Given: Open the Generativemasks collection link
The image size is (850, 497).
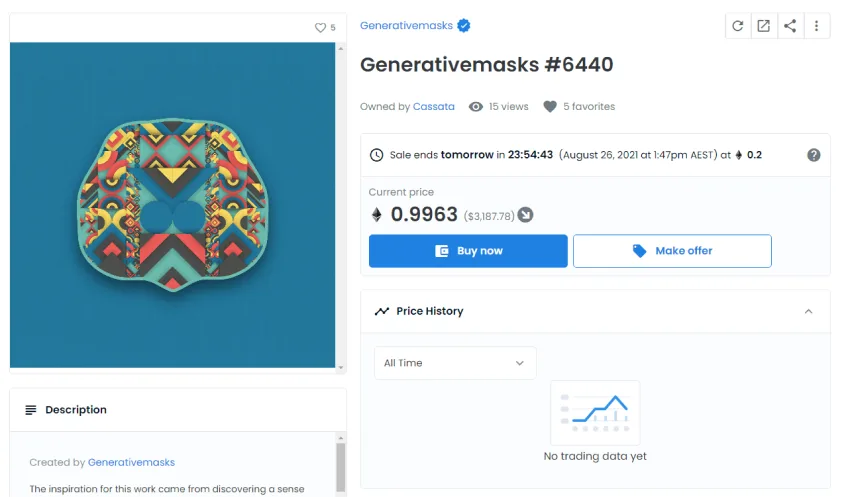Looking at the screenshot, I should 406,26.
